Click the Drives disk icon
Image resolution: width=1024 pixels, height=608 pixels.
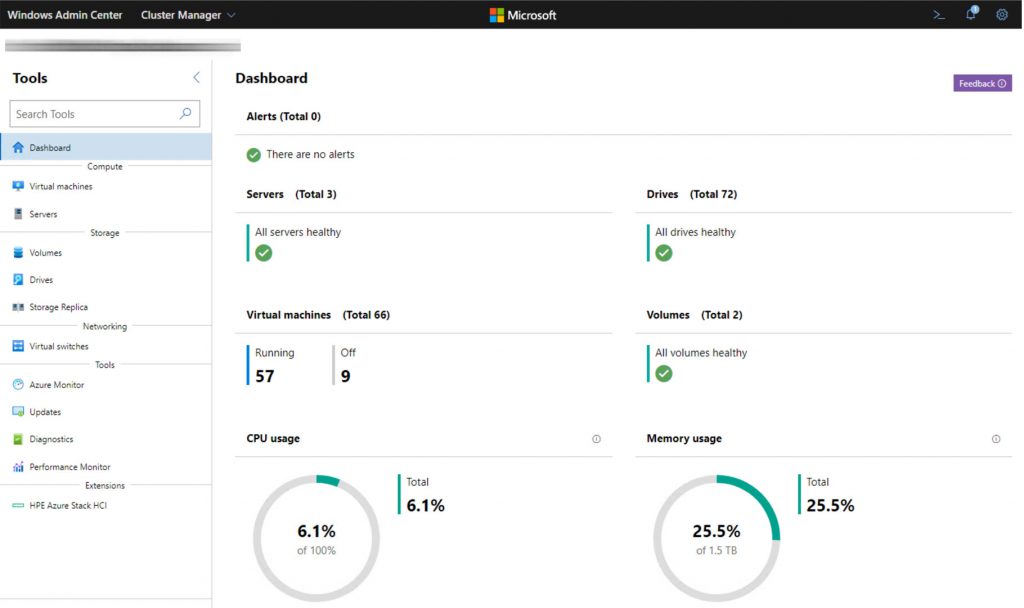[18, 280]
